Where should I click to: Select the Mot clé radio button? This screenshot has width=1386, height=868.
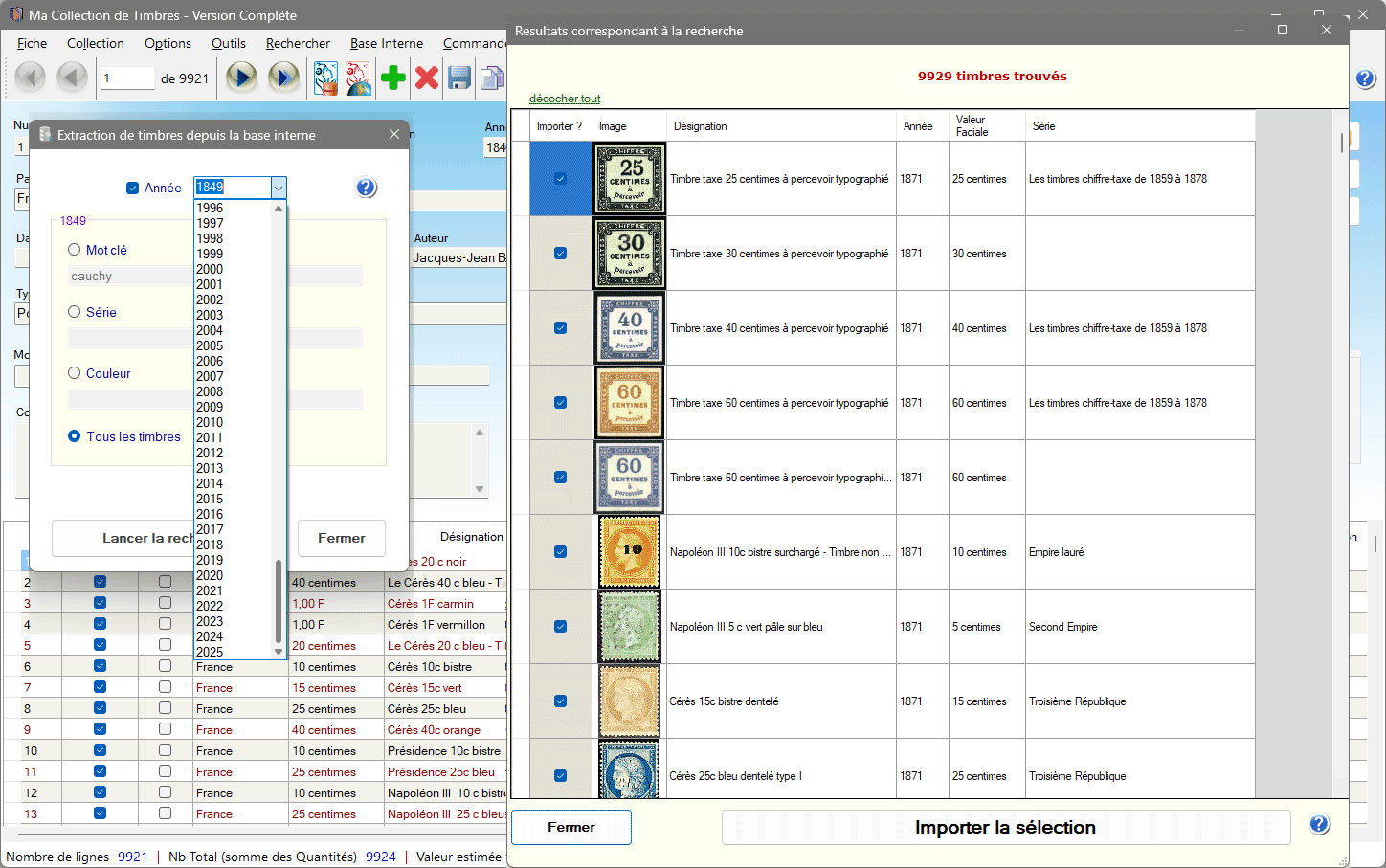[x=75, y=250]
